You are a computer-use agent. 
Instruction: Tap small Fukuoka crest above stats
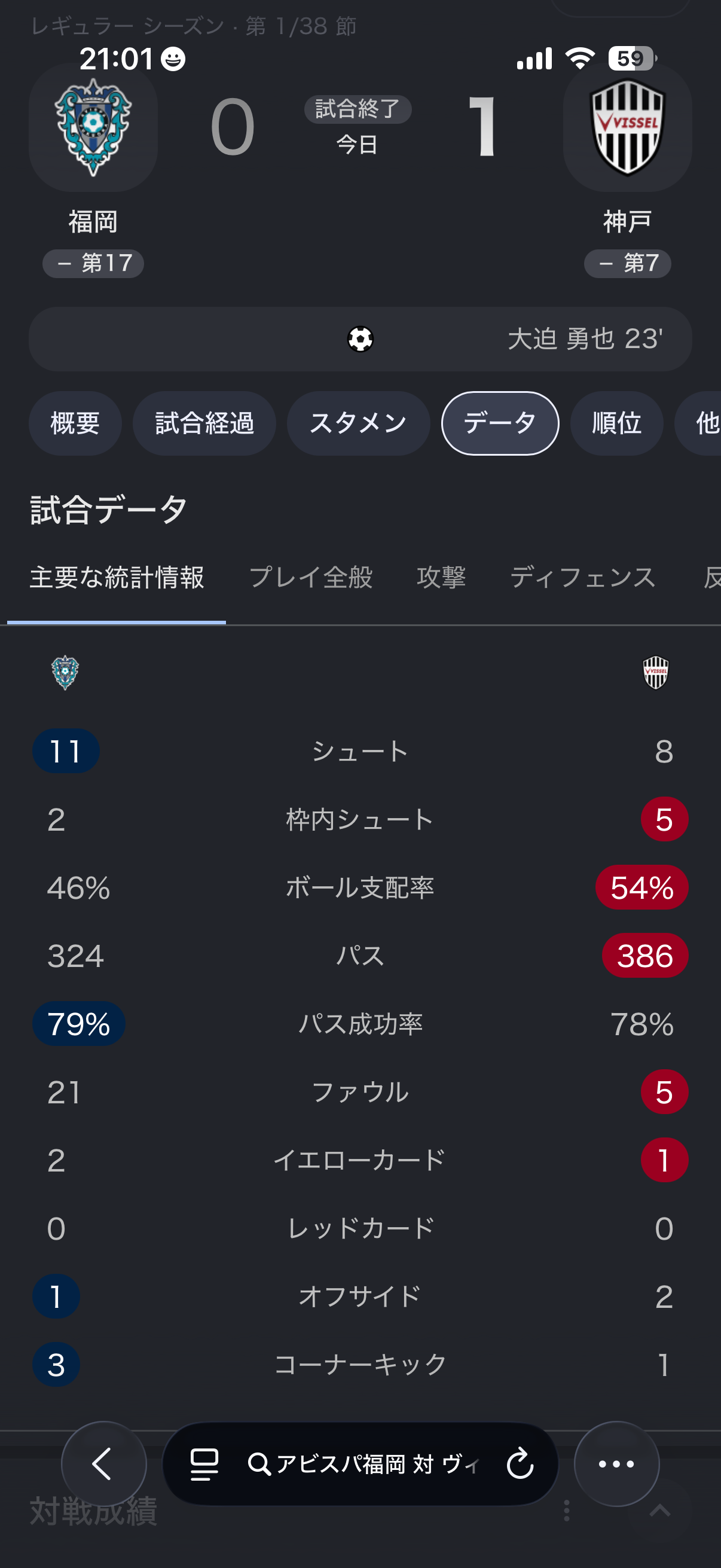coord(65,672)
